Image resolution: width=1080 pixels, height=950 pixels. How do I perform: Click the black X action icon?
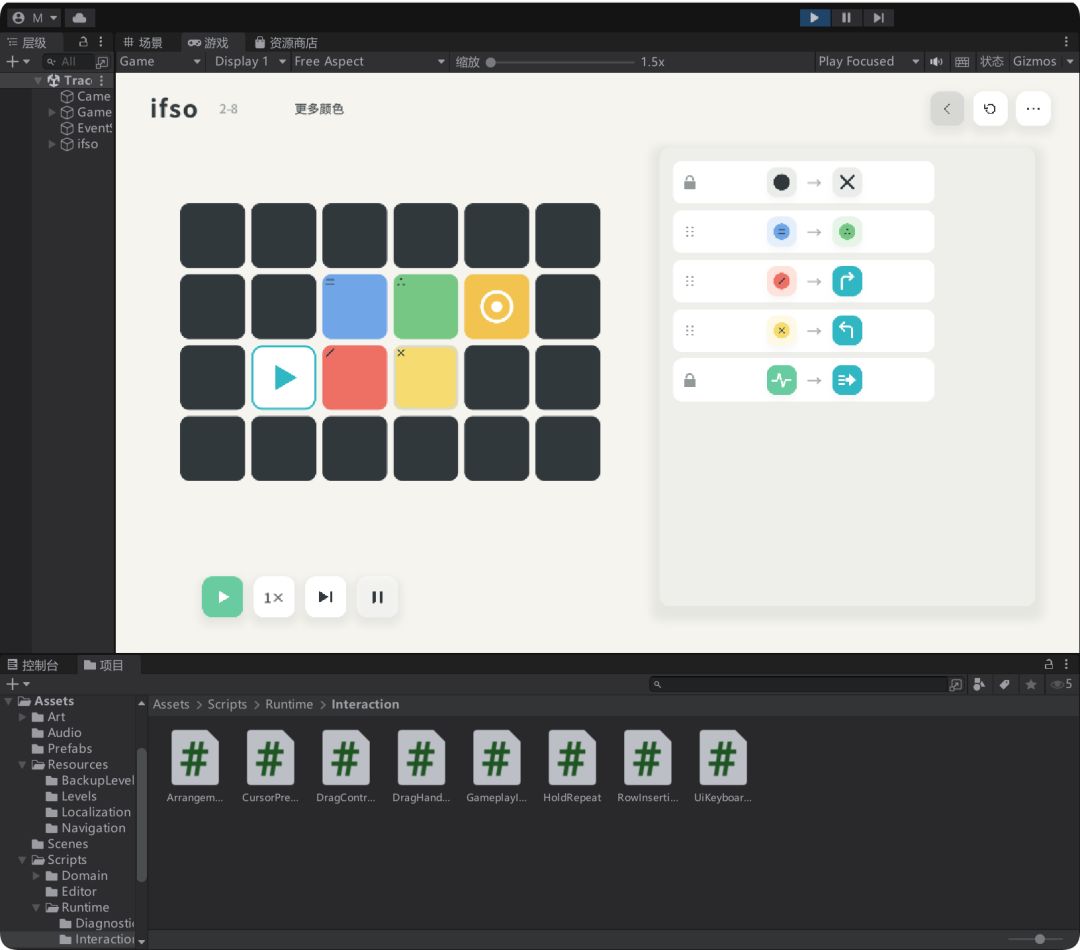click(847, 183)
